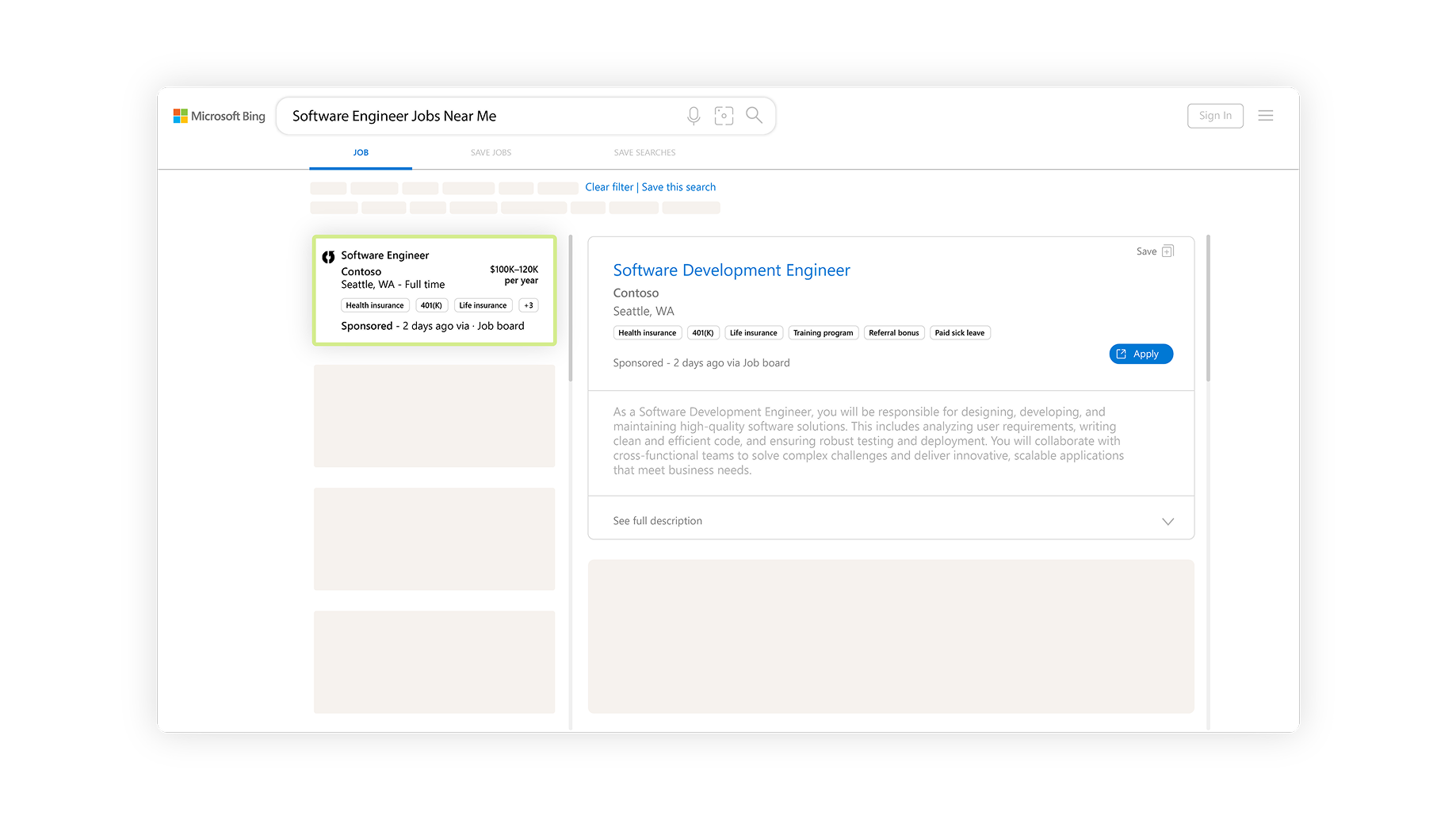Open the hamburger menu icon

coord(1265,116)
